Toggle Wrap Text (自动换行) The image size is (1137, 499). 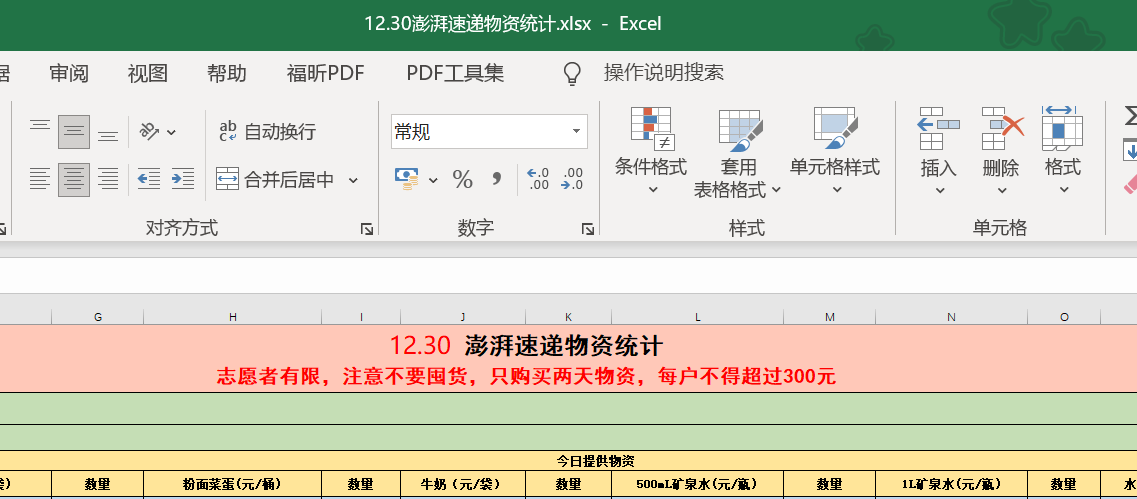pyautogui.click(x=267, y=132)
